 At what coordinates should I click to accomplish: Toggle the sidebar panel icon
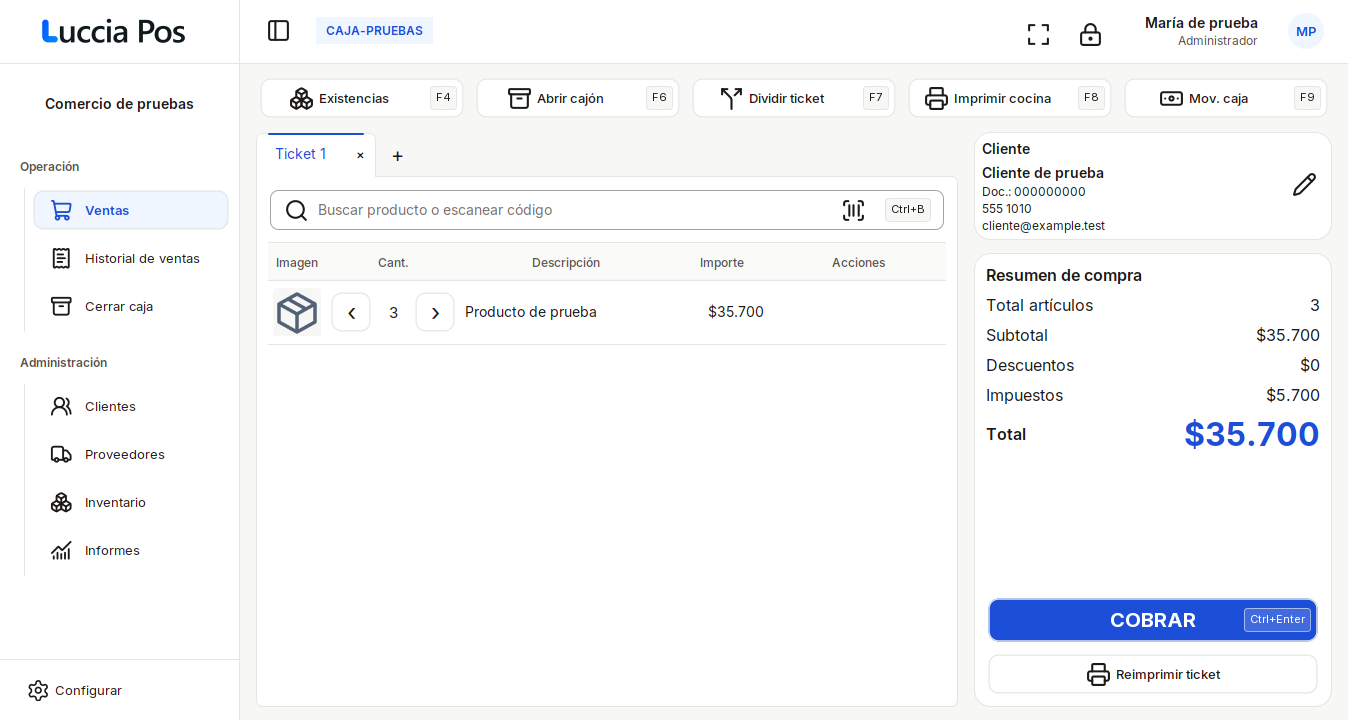click(278, 31)
